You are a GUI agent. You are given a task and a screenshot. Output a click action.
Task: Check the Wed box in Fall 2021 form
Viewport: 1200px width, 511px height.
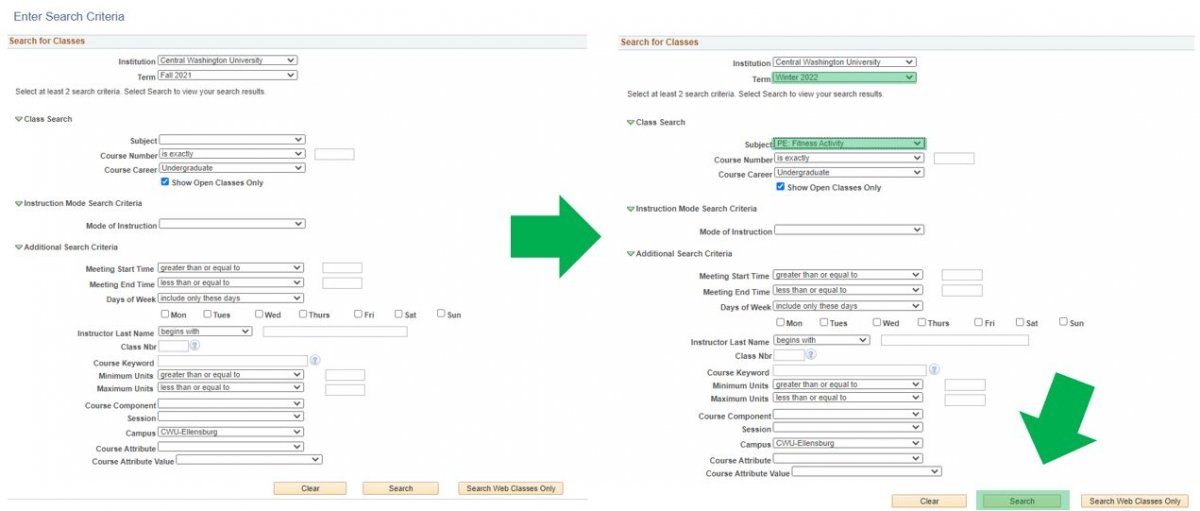pyautogui.click(x=258, y=314)
